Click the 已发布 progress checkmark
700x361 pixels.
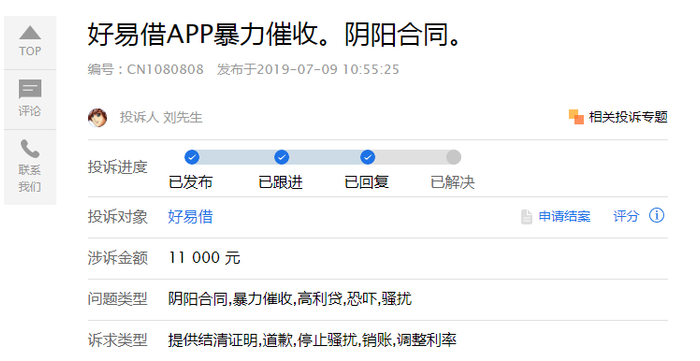192,157
